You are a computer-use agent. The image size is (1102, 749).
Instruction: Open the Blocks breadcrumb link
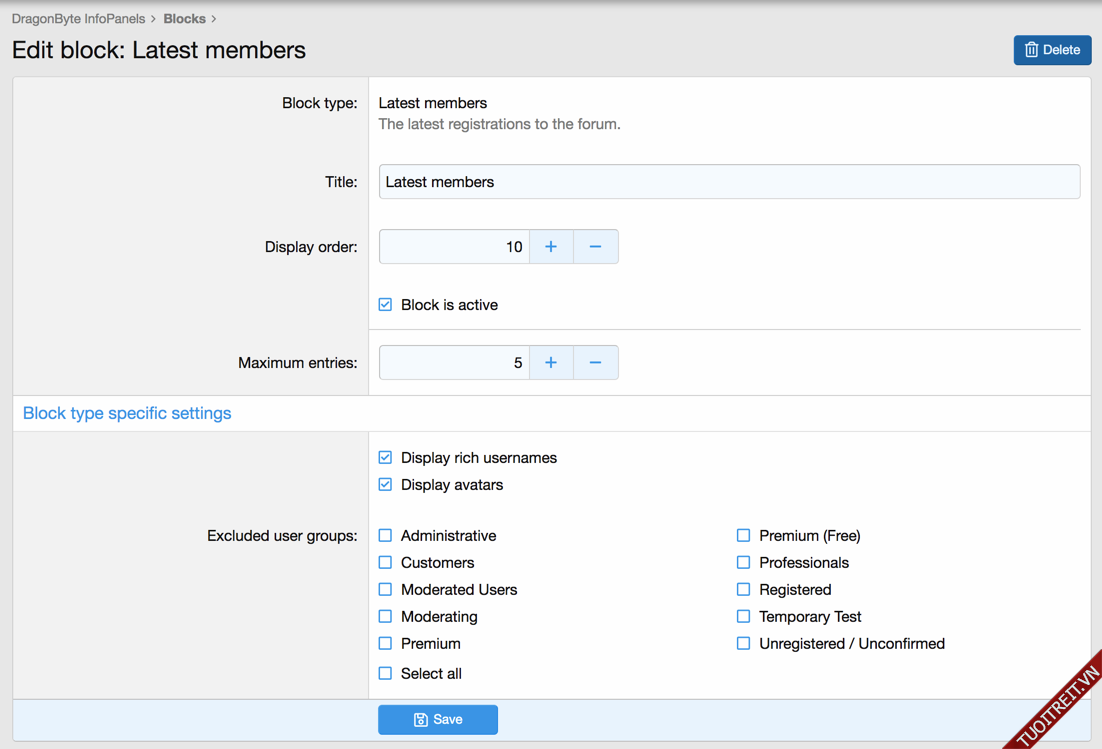184,19
